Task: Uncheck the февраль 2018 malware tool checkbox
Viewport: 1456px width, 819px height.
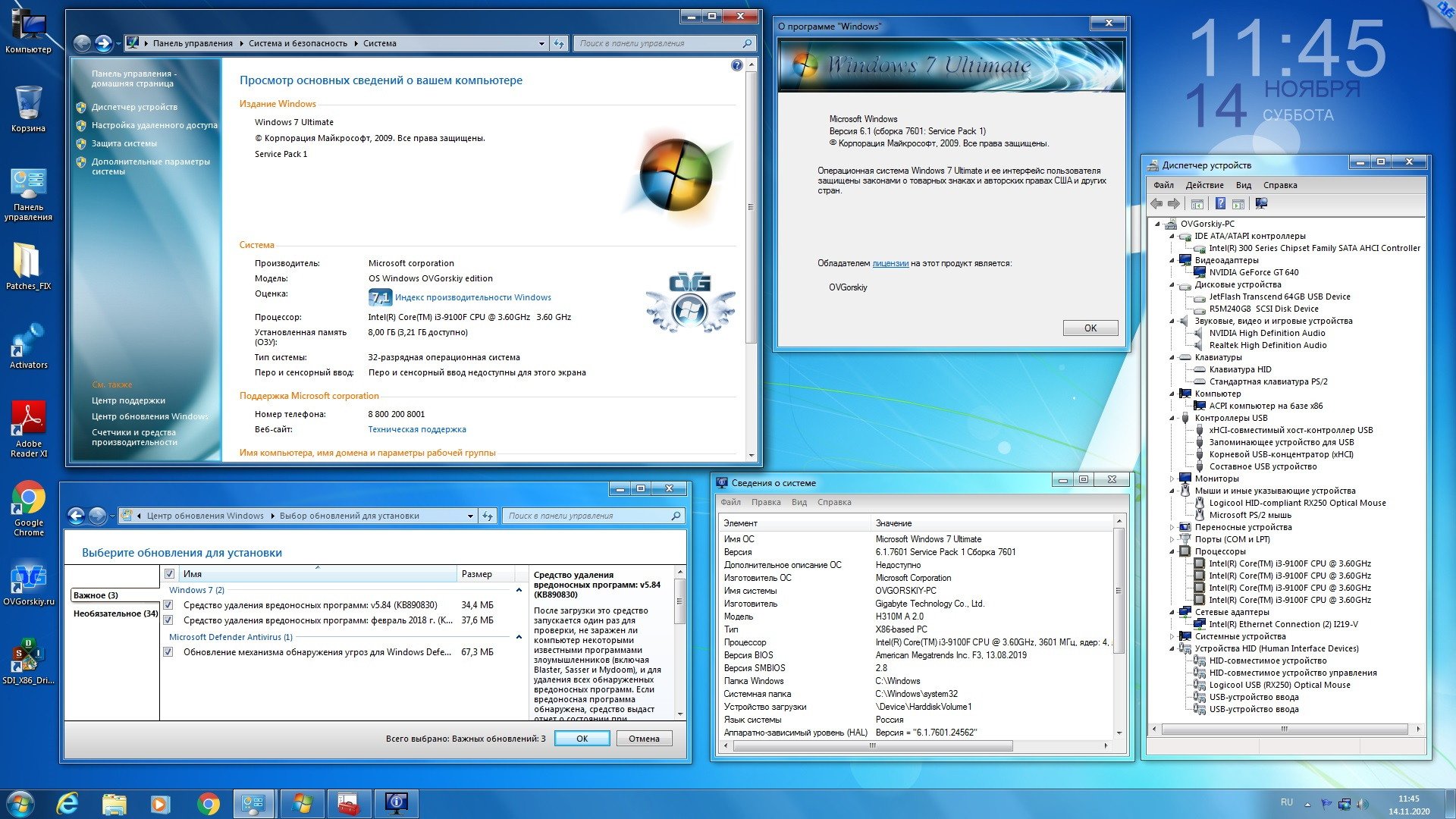Action: (x=168, y=620)
